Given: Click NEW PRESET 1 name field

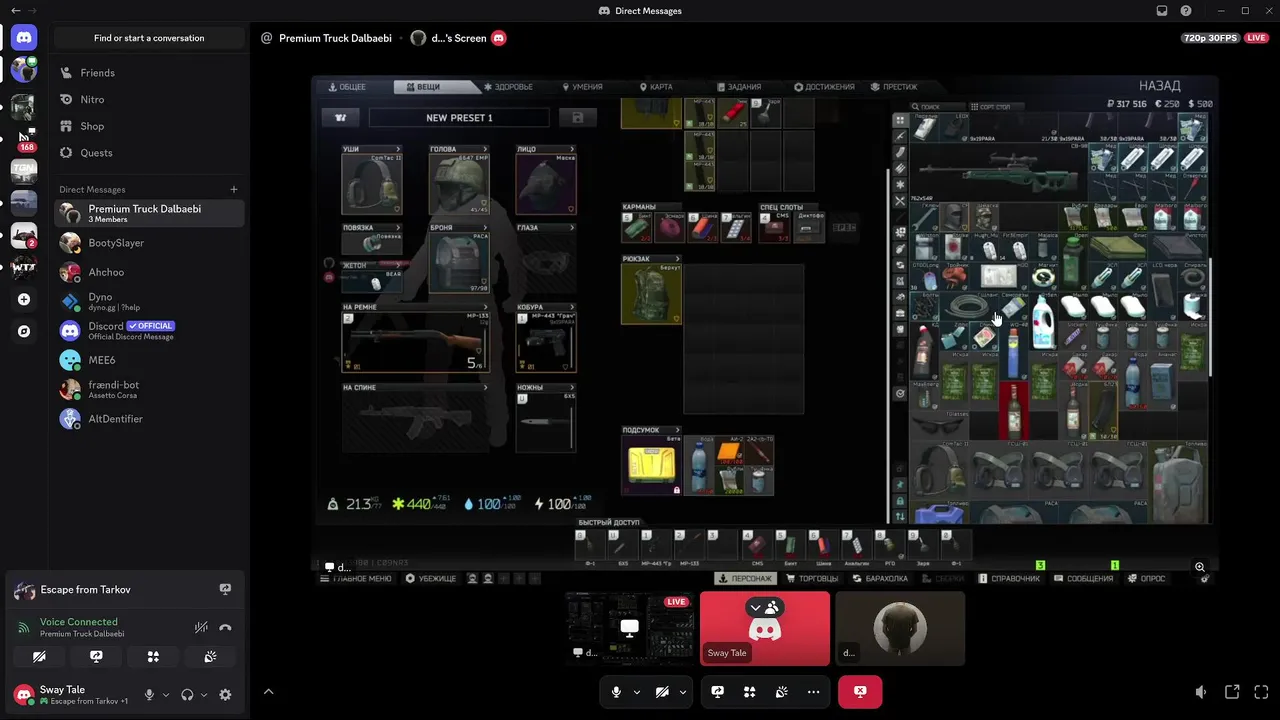Looking at the screenshot, I should click(459, 117).
